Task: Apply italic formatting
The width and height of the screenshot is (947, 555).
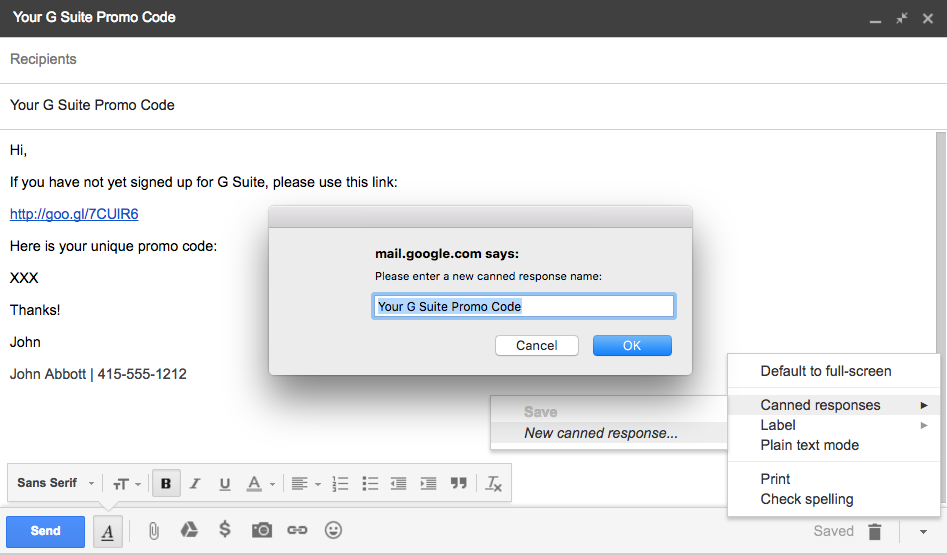Action: [x=195, y=483]
